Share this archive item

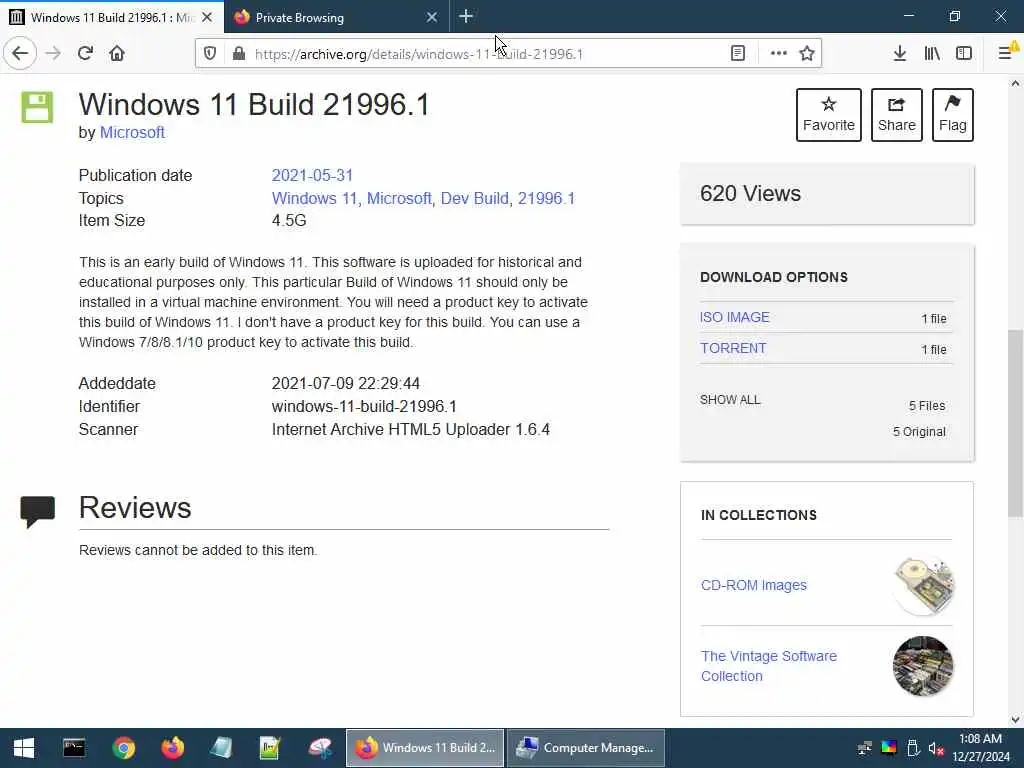pyautogui.click(x=897, y=115)
